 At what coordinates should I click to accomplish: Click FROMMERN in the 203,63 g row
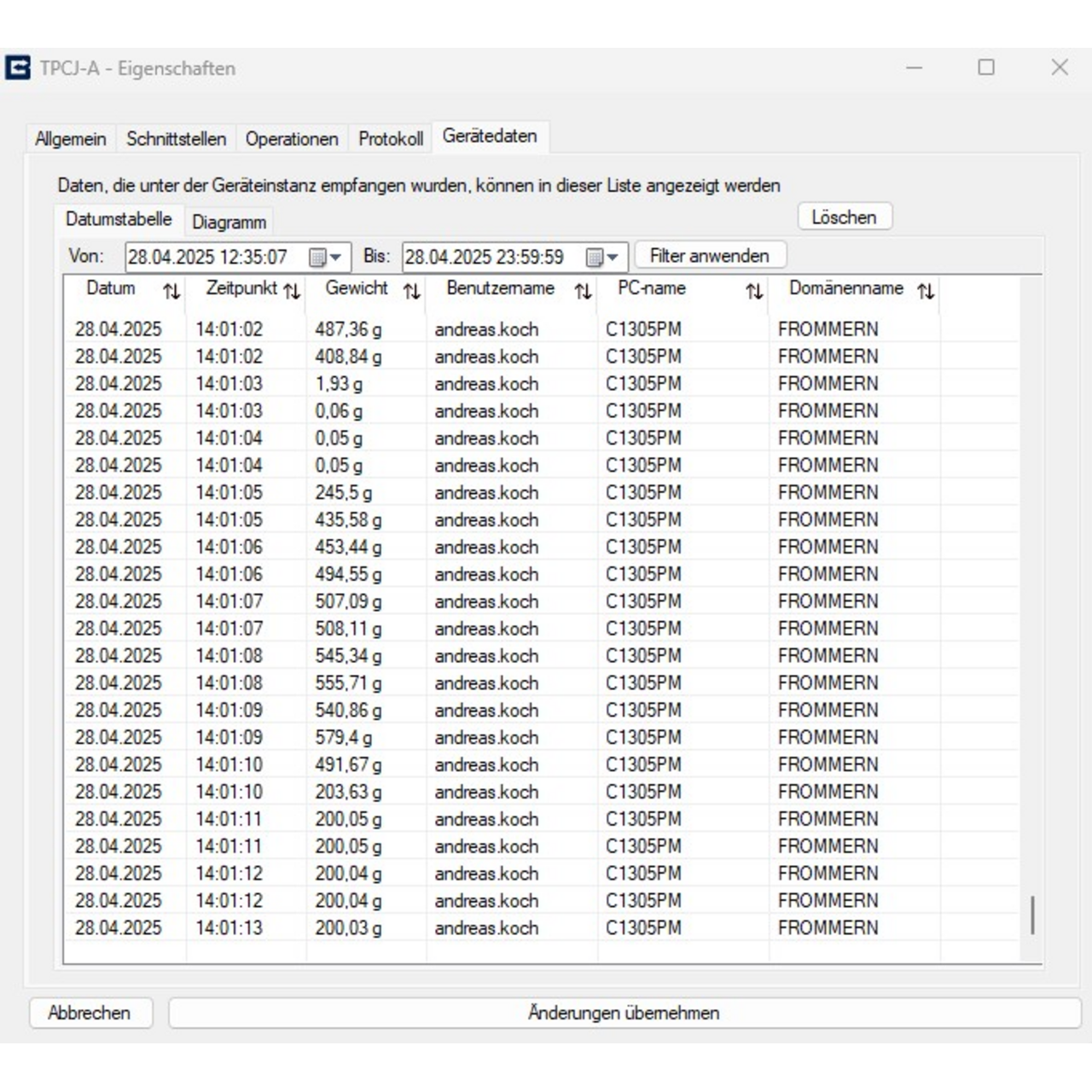click(x=828, y=793)
